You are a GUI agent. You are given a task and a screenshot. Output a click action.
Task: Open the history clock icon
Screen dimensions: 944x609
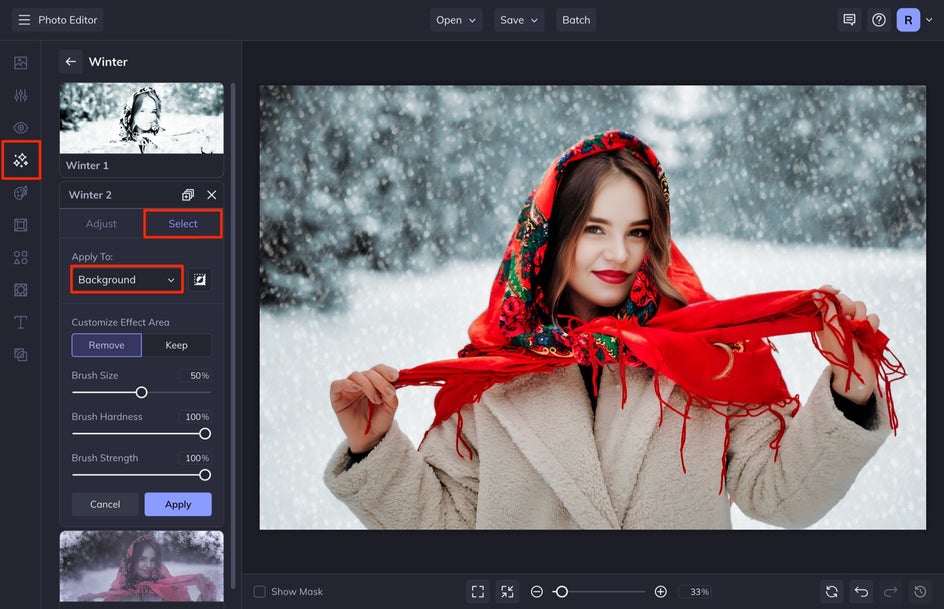920,592
